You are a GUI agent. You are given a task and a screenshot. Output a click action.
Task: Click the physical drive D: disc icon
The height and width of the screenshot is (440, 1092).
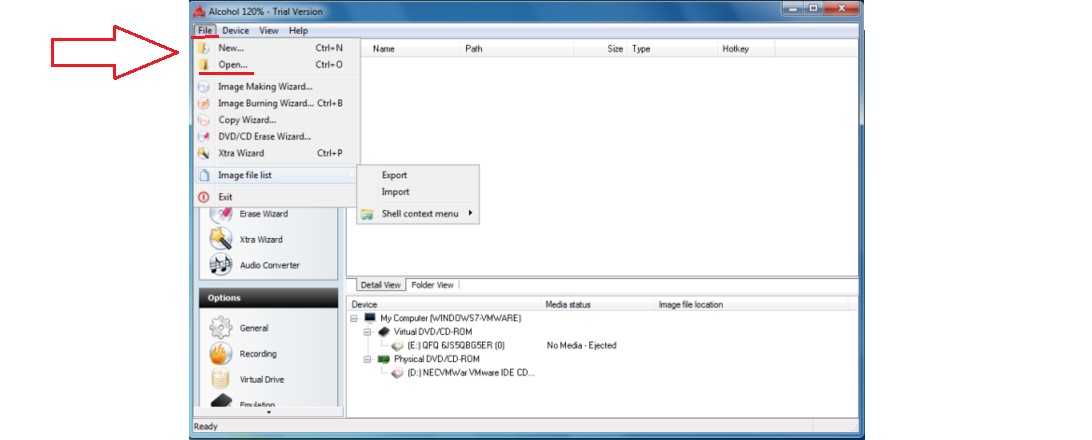coord(398,373)
